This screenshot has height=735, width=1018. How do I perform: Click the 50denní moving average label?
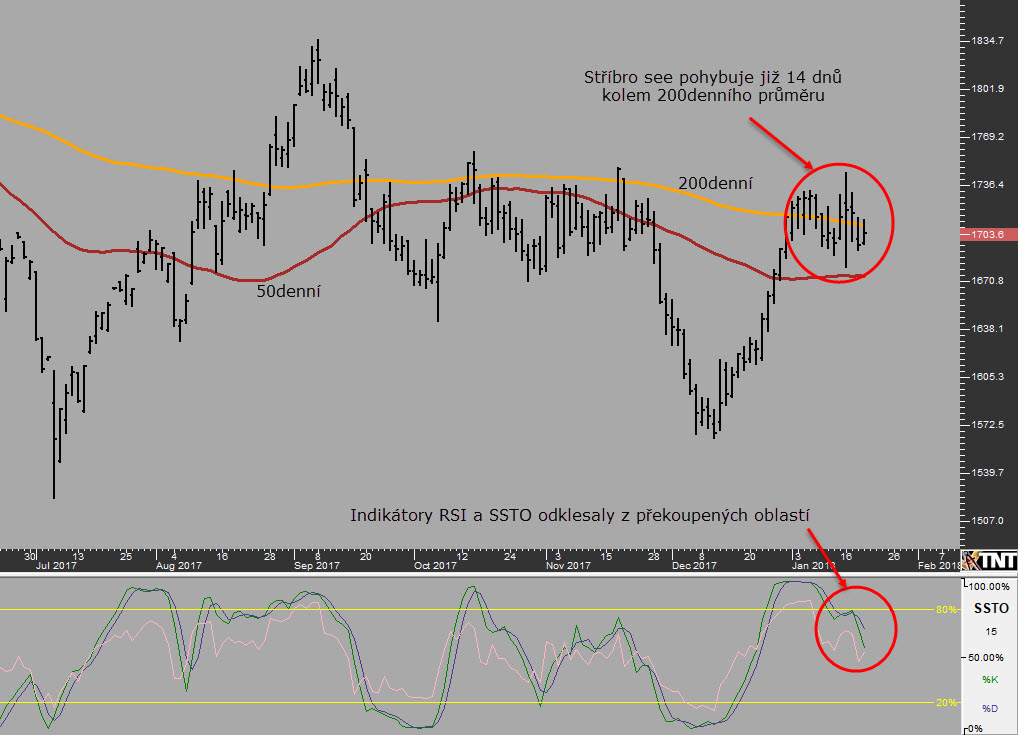(x=288, y=292)
